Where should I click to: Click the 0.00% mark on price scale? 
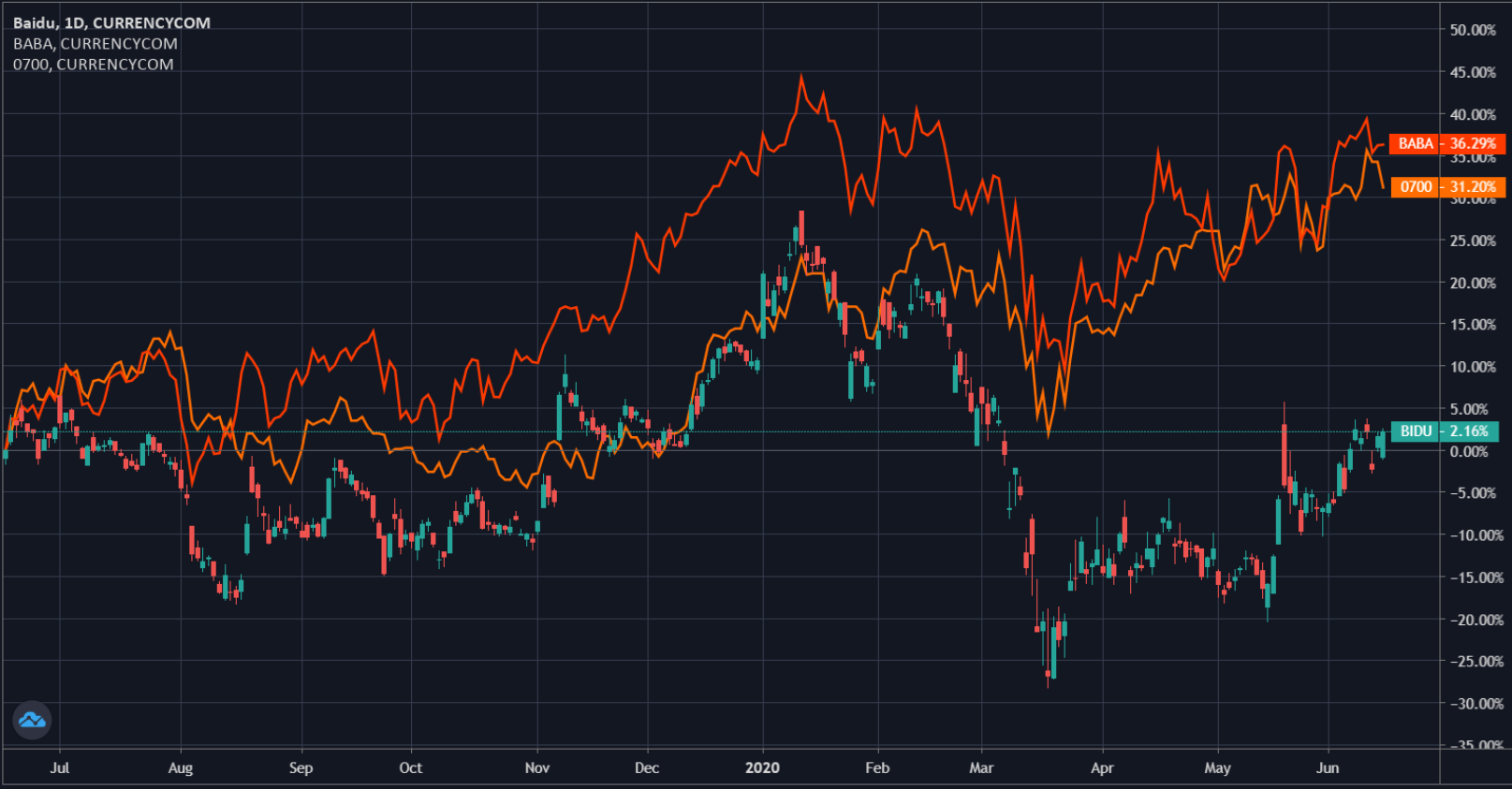click(1468, 451)
